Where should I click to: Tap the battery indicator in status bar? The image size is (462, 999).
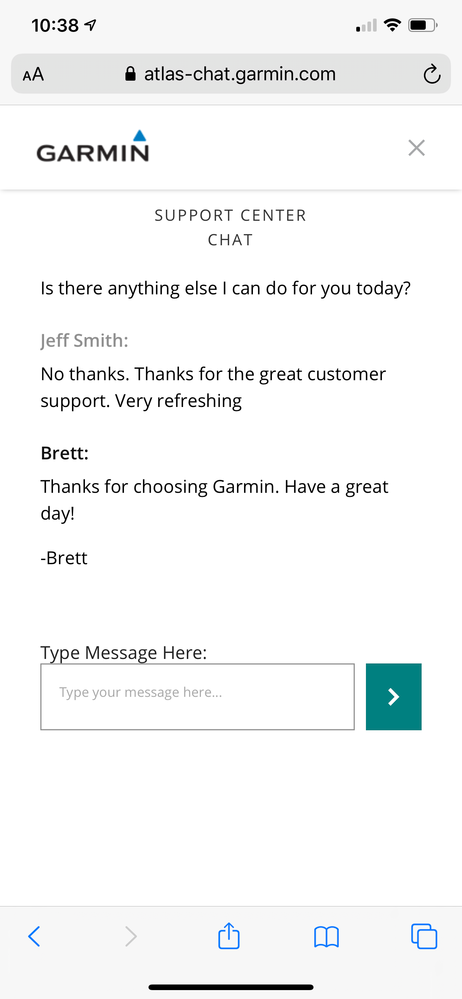(x=423, y=25)
